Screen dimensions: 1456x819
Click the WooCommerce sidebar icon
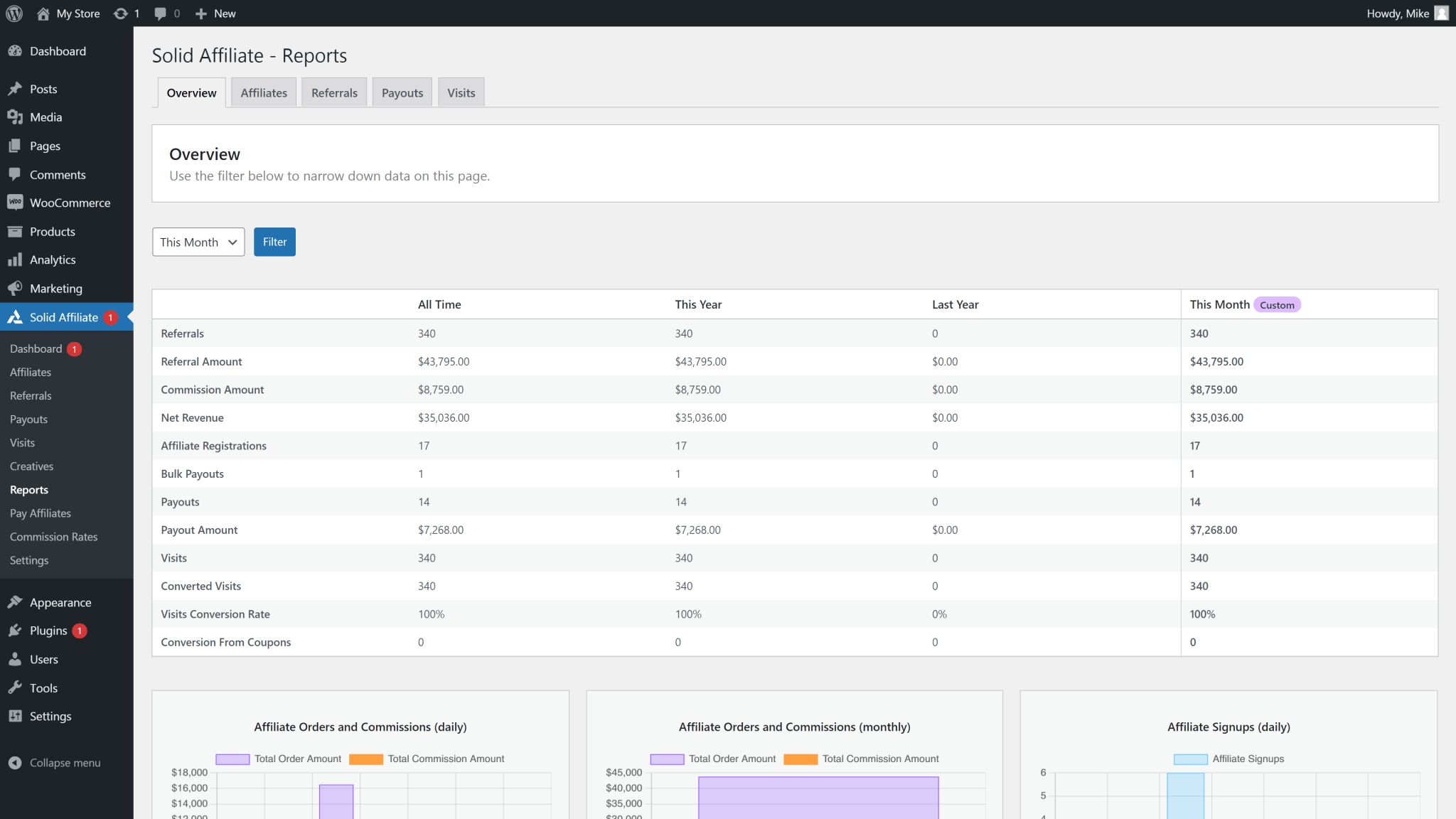coord(15,203)
